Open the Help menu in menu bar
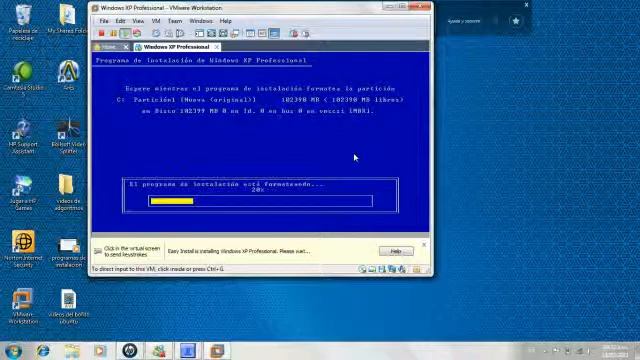Viewport: 640px width, 360px height. 225,21
